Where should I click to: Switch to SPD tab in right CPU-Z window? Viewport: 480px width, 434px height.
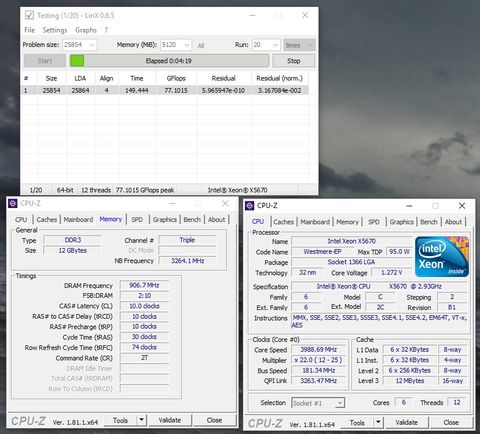click(374, 222)
